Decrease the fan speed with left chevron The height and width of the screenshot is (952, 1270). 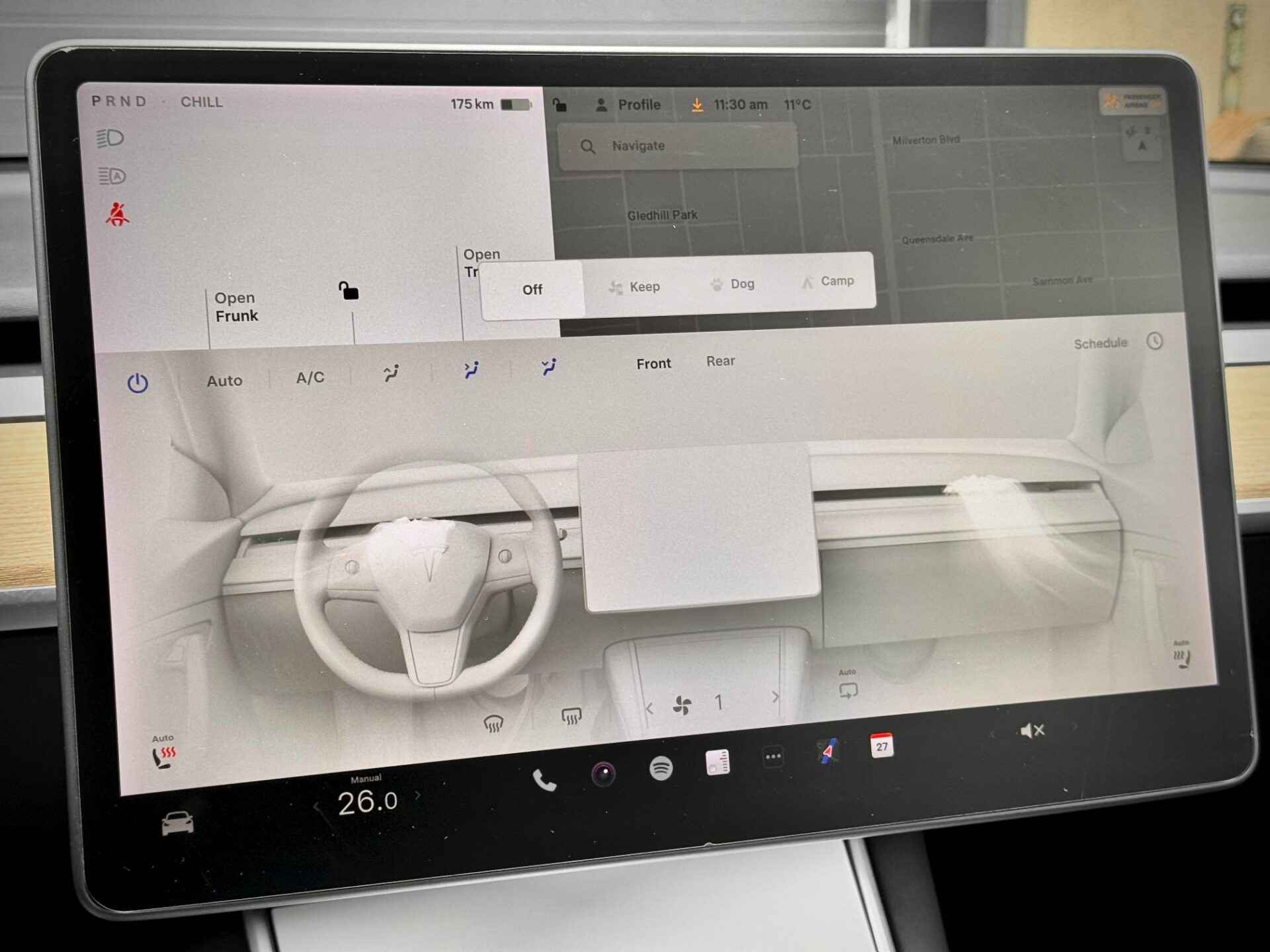coord(650,709)
